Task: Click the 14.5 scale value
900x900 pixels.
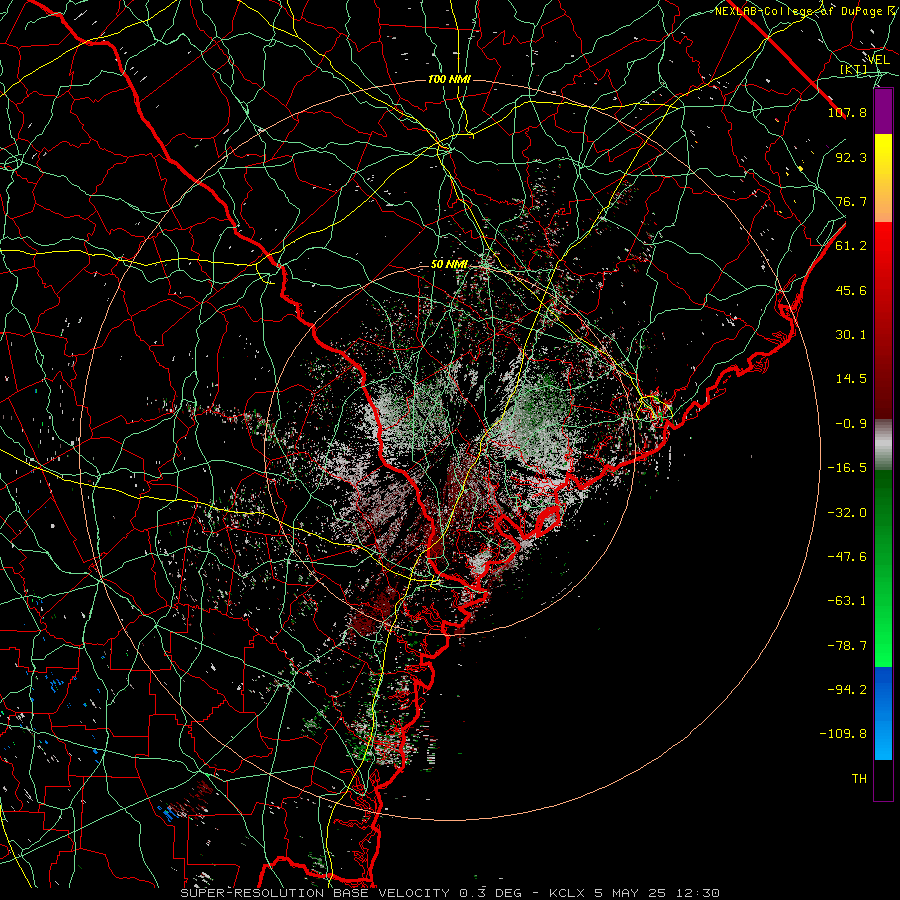Action: [851, 379]
